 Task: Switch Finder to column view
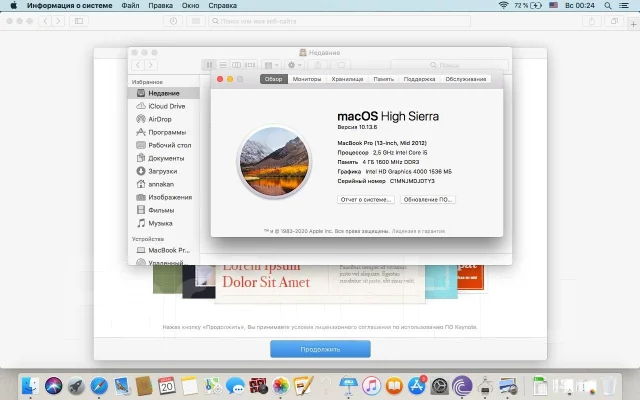coord(236,65)
